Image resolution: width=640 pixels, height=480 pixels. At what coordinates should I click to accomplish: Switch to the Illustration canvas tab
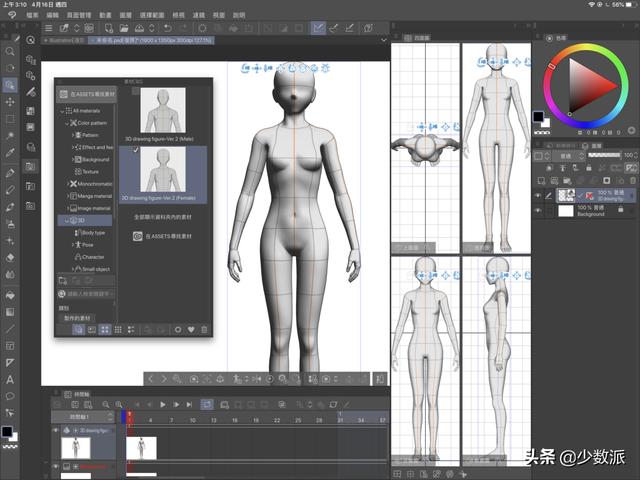[64, 40]
